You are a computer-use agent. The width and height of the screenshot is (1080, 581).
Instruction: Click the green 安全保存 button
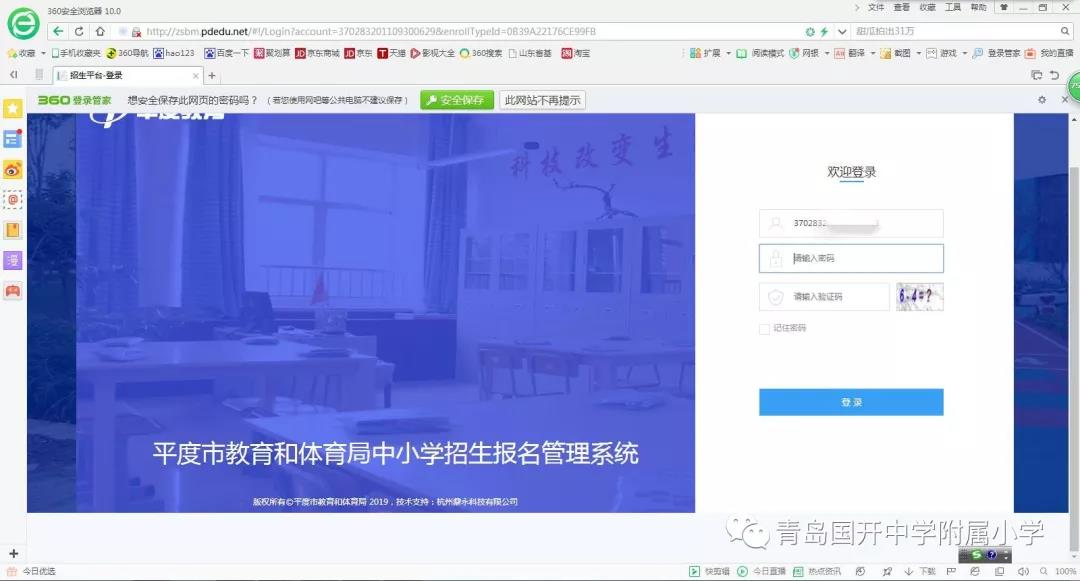pos(457,100)
